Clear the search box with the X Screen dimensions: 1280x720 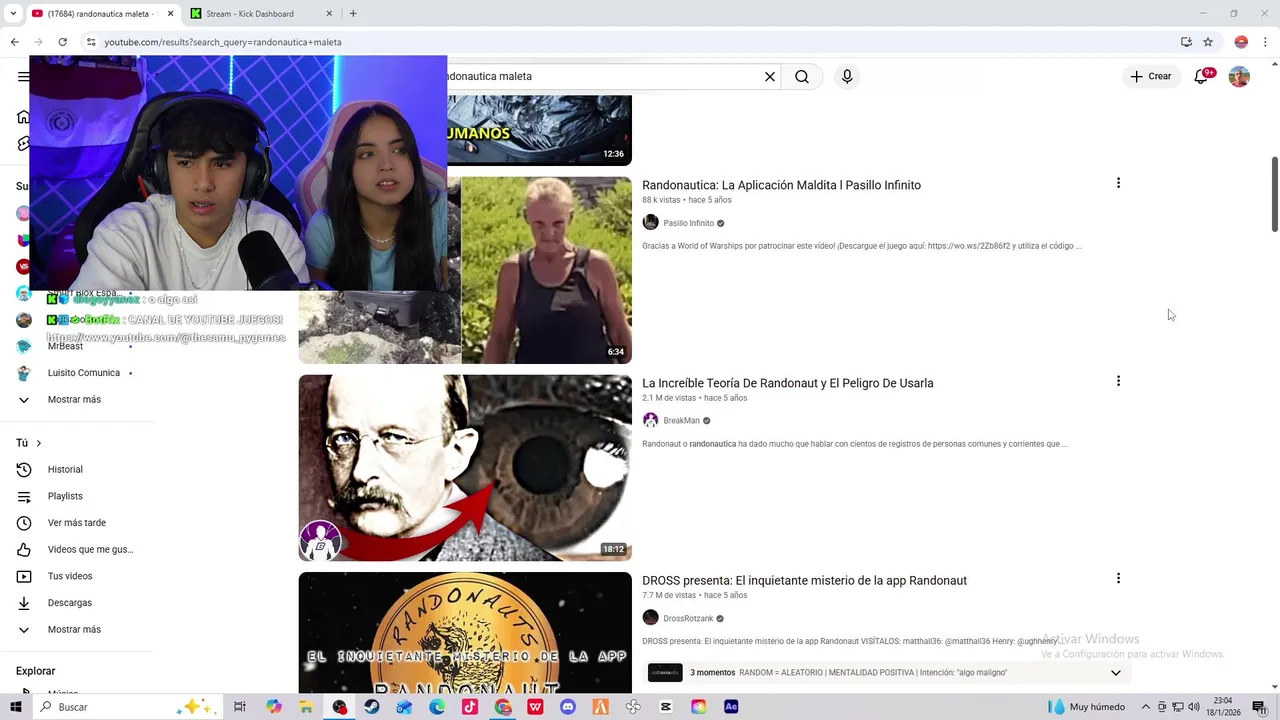tap(770, 76)
